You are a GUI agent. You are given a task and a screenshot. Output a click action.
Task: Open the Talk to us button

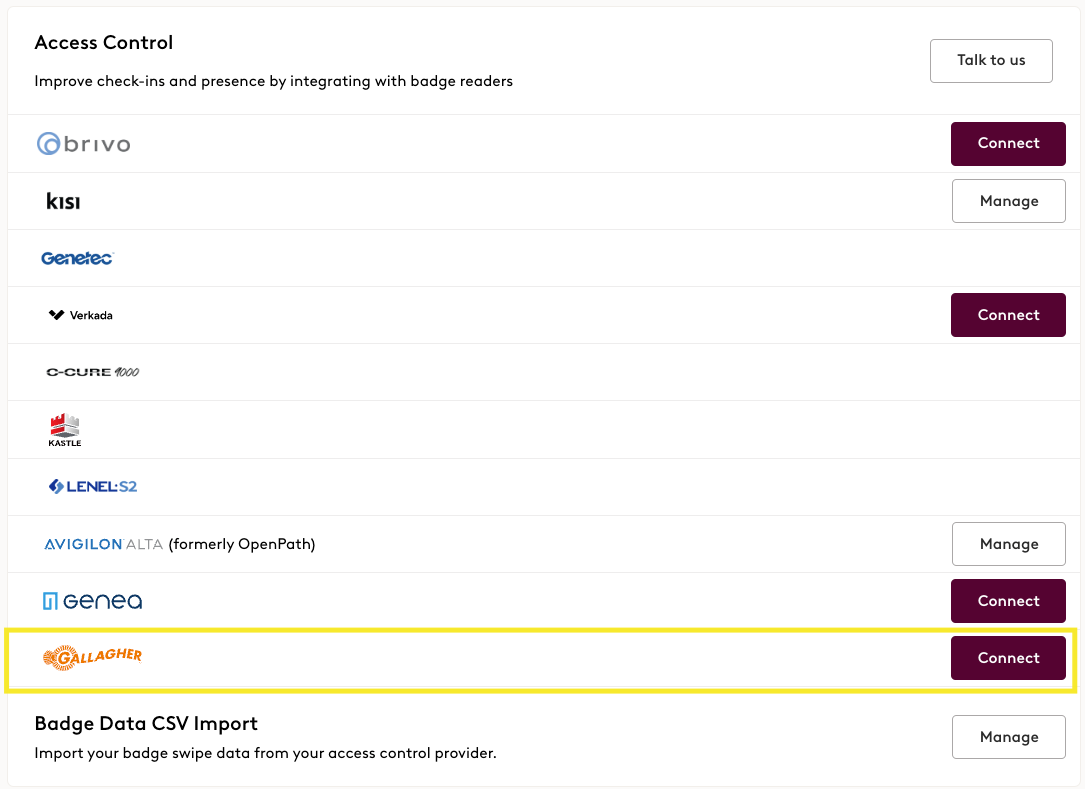coord(991,61)
